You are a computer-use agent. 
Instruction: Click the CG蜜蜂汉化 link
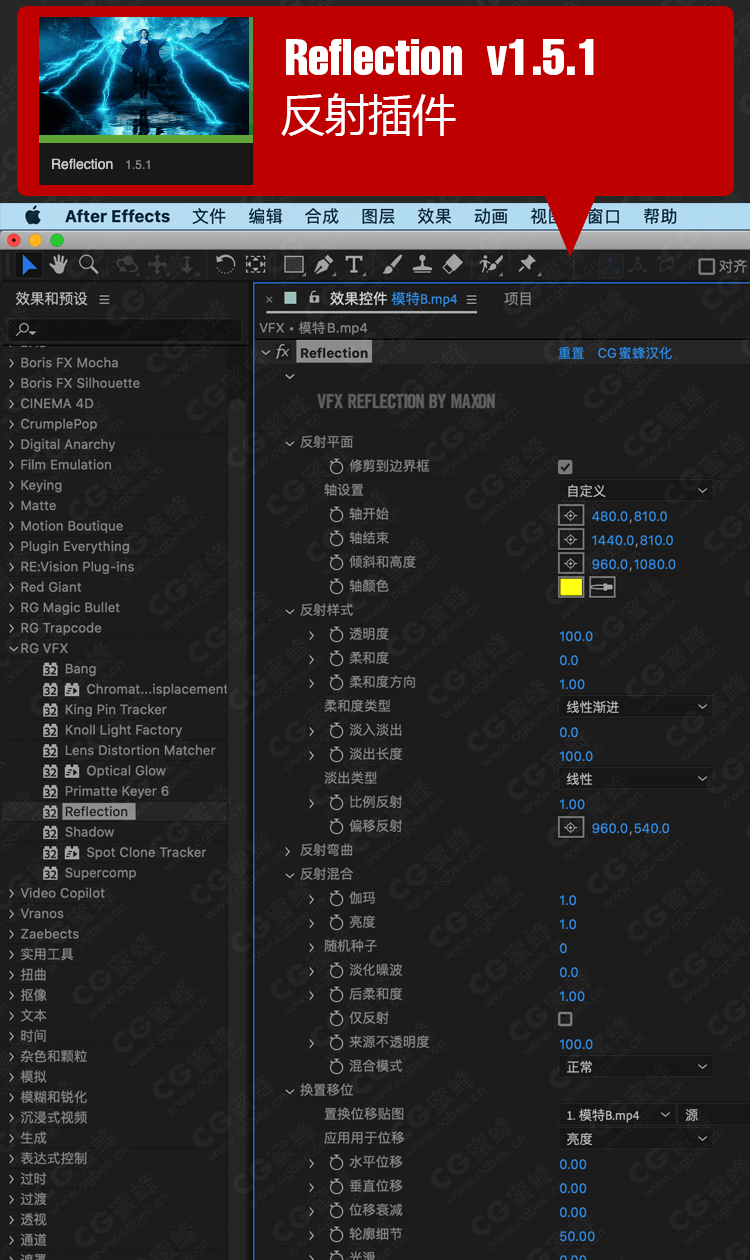[635, 353]
